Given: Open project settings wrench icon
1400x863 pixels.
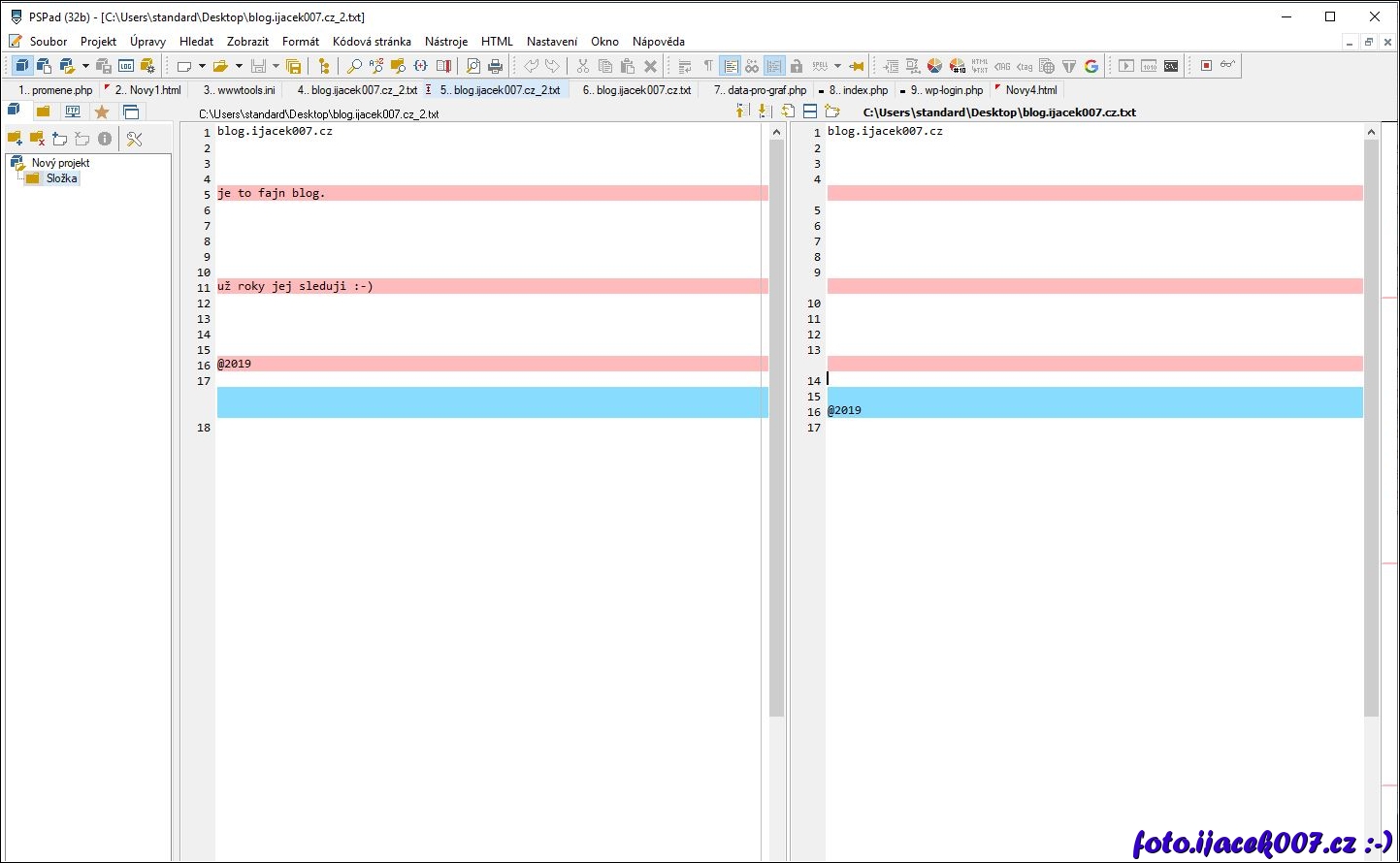Looking at the screenshot, I should point(135,139).
